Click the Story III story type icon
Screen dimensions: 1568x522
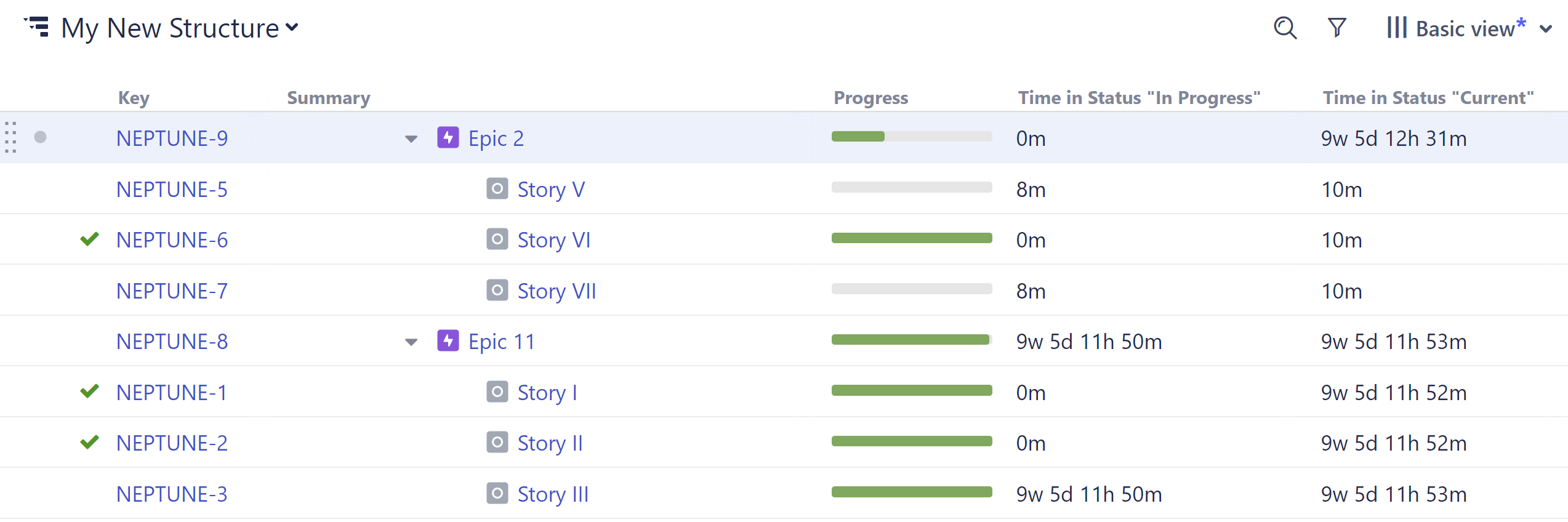tap(496, 493)
